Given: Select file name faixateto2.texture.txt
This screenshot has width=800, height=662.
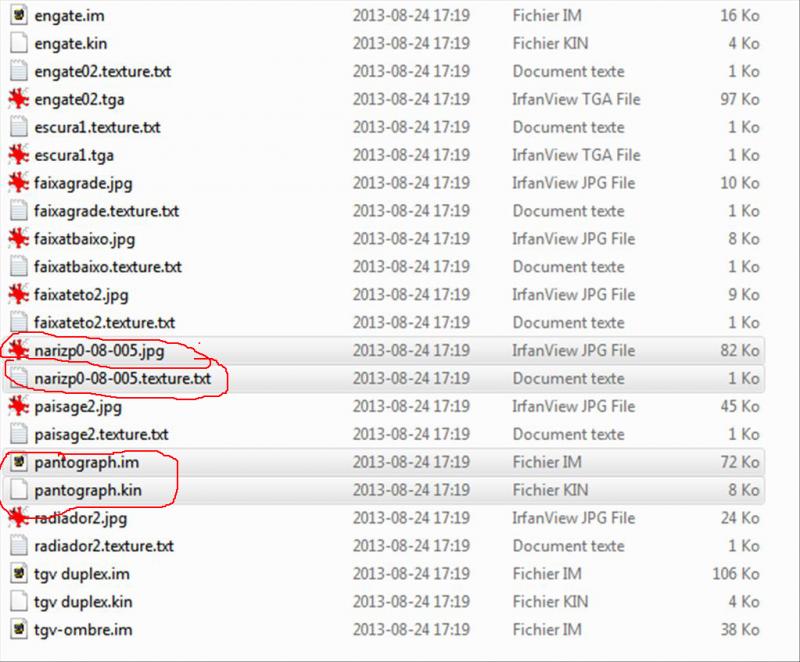Looking at the screenshot, I should (x=105, y=323).
